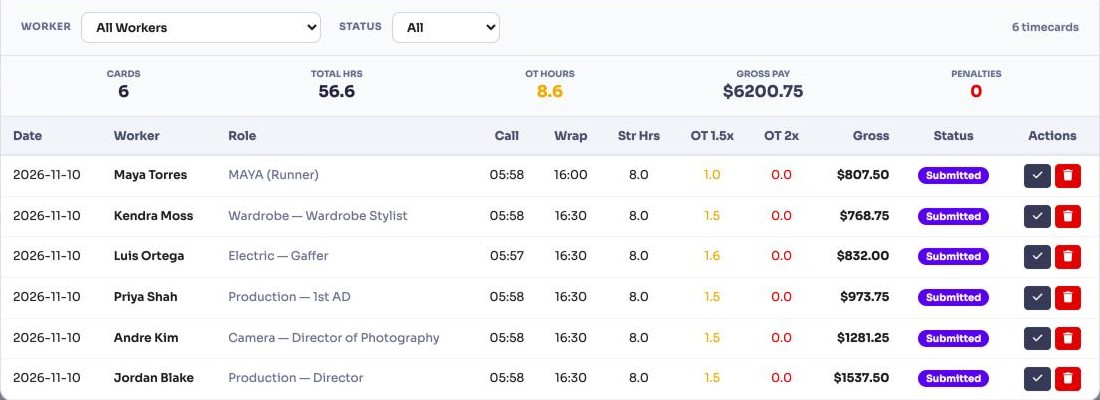The height and width of the screenshot is (400, 1100).
Task: Click role Production — Director
Action: coord(296,378)
